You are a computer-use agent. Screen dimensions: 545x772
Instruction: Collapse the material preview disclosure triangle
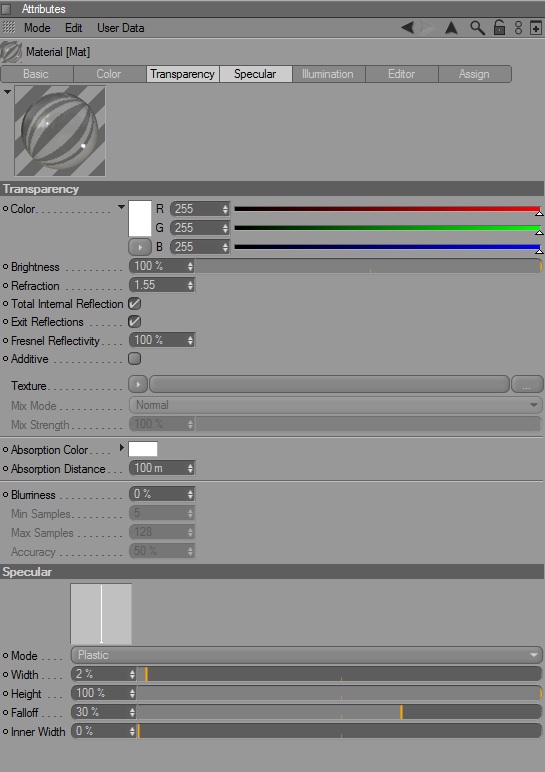pos(7,92)
